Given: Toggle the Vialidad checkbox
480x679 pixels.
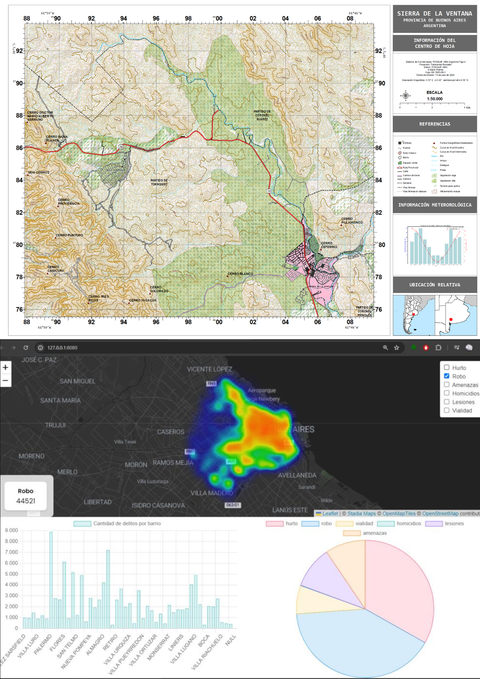Looking at the screenshot, I should (447, 410).
